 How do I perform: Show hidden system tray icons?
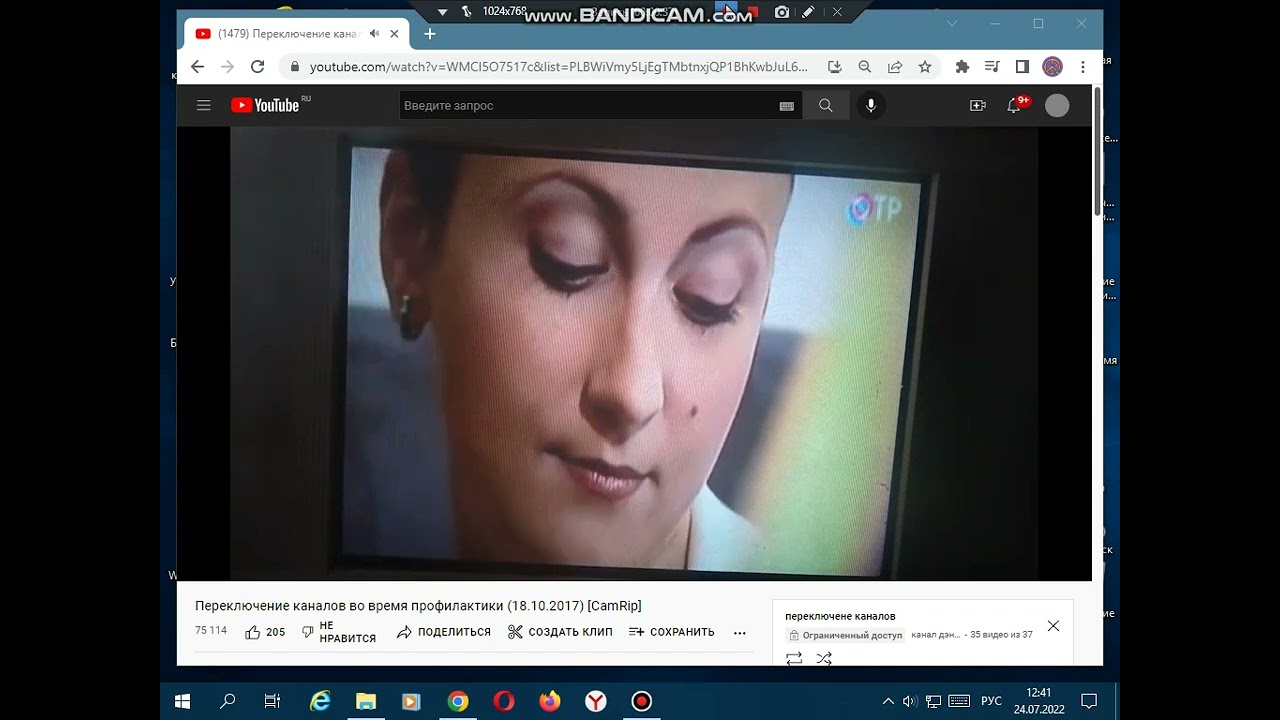pos(887,701)
